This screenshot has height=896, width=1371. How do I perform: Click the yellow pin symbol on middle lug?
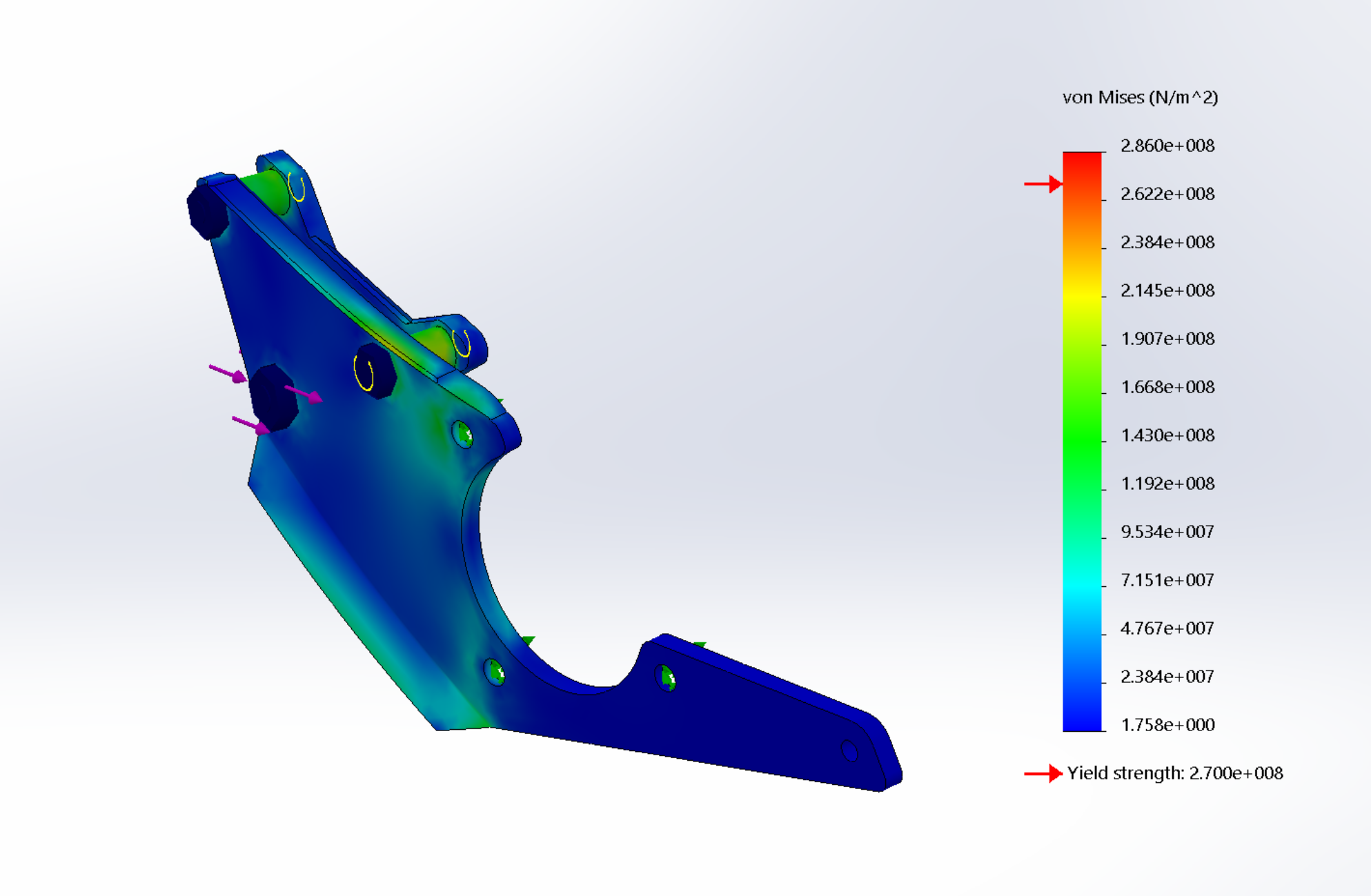462,343
